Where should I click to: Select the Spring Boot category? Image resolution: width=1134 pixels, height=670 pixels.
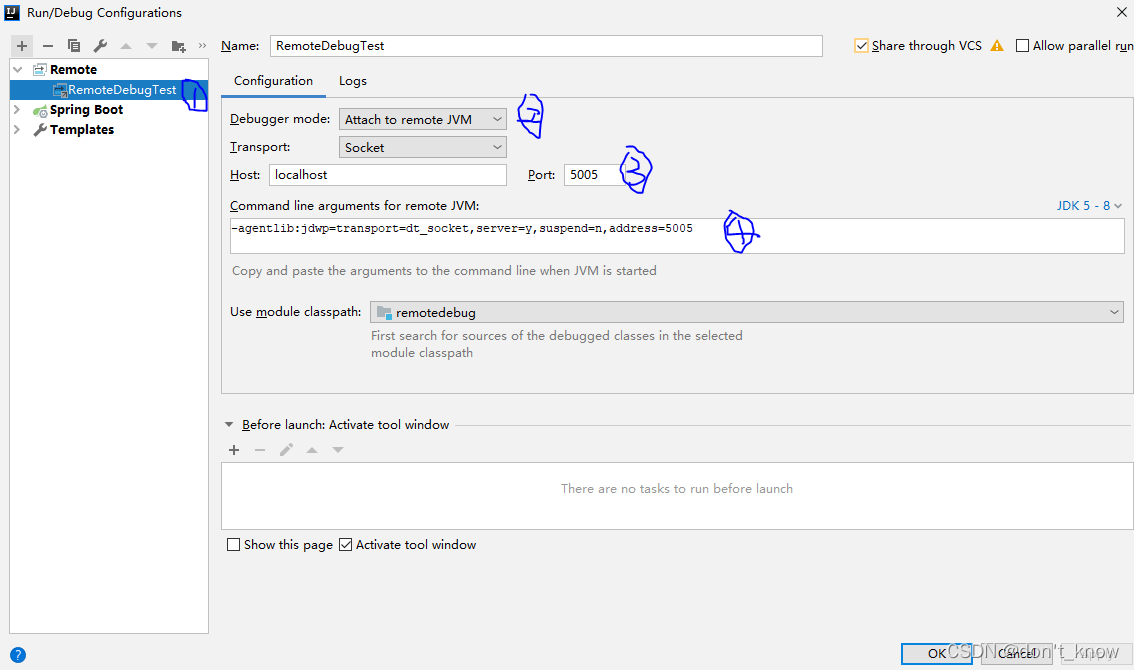86,110
